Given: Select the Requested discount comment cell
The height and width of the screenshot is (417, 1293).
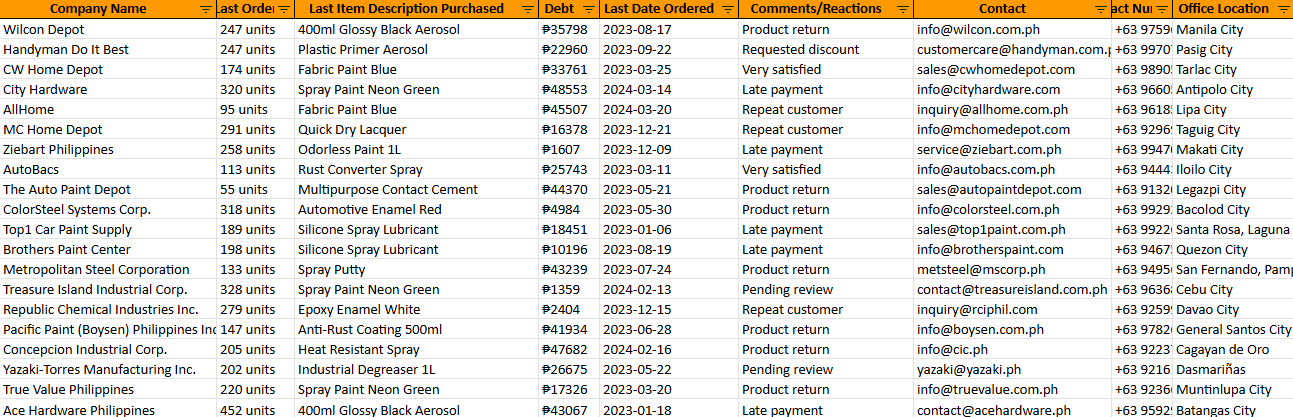Looking at the screenshot, I should point(800,50).
